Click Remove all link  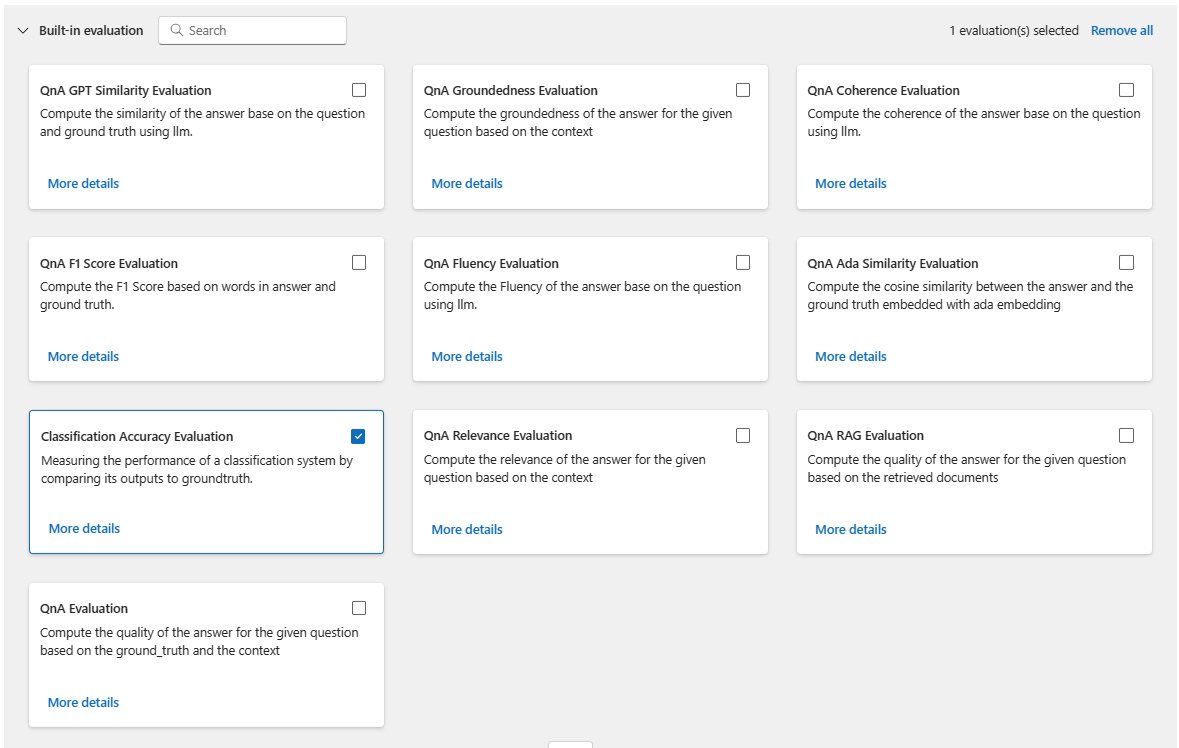coord(1121,31)
